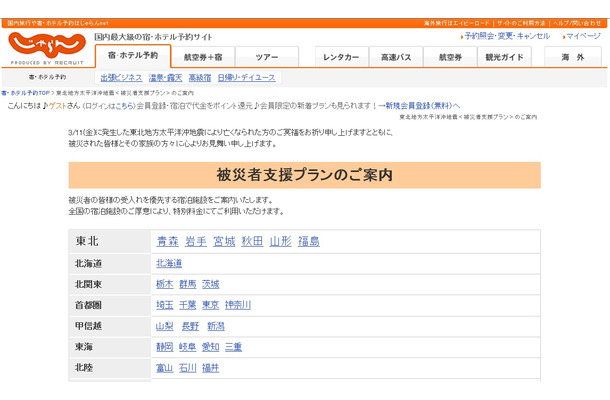The height and width of the screenshot is (400, 610).
Task: Select 新潟 prefecture link
Action: [x=216, y=326]
